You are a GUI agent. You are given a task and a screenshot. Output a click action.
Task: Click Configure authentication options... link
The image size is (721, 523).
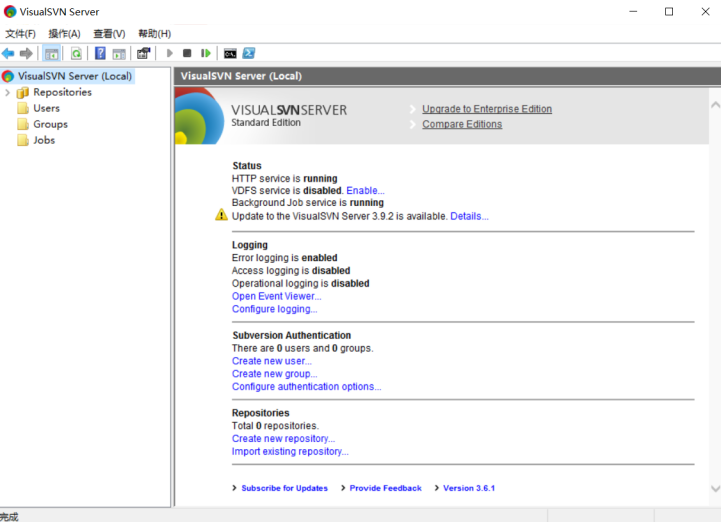(306, 387)
